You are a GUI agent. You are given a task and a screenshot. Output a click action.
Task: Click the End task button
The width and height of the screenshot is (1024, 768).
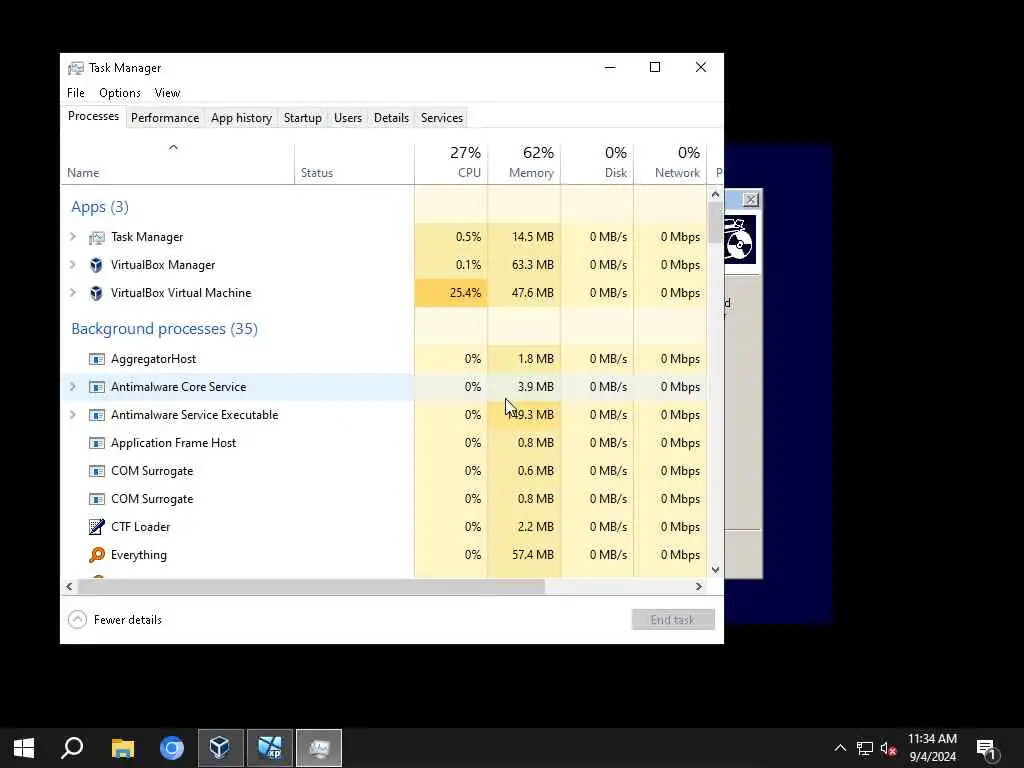673,620
